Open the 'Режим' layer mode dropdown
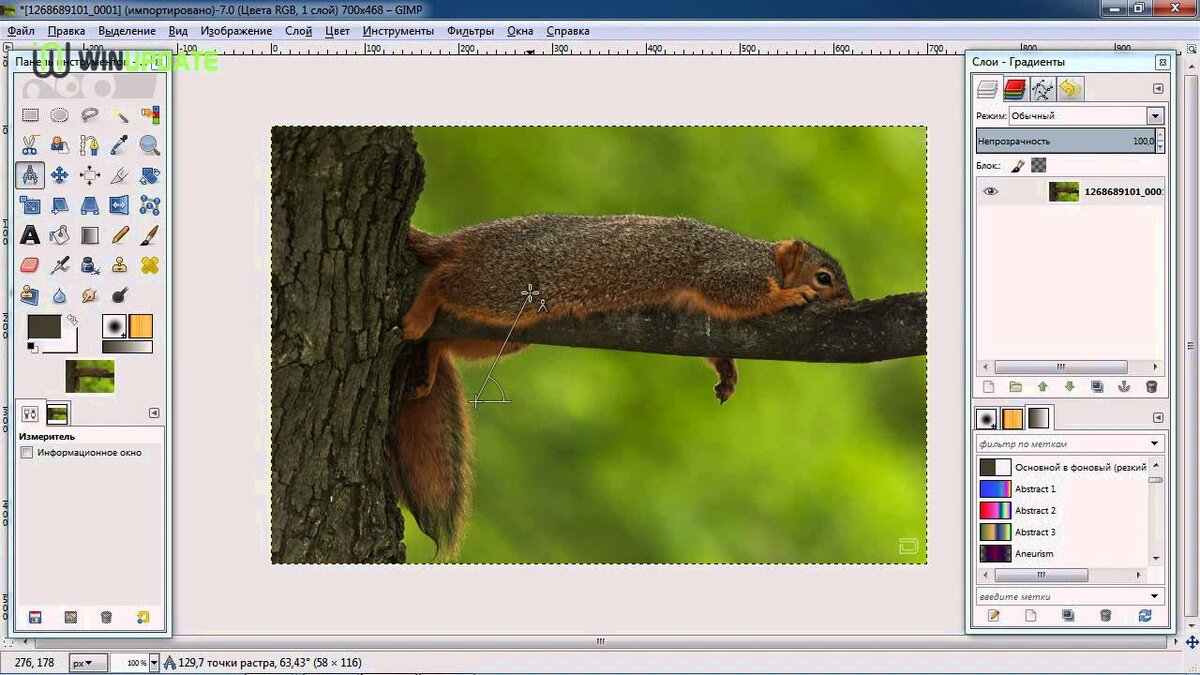Image resolution: width=1200 pixels, height=675 pixels. (1086, 116)
